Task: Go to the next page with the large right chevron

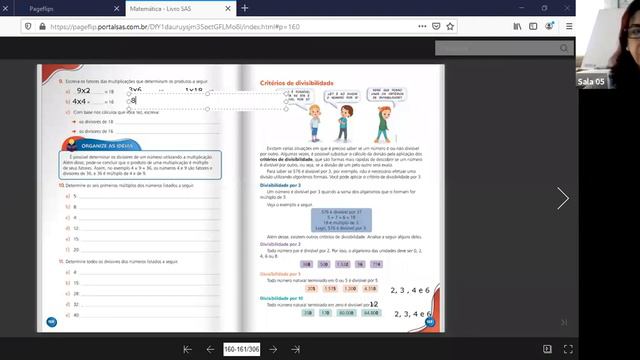Action: point(563,198)
